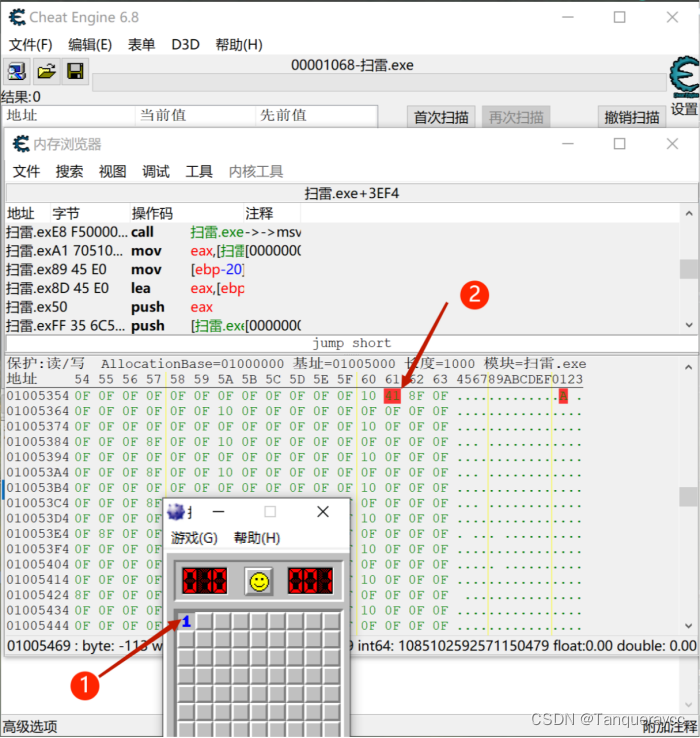Click disassembler scrollbar down arrow
This screenshot has width=700, height=738.
tap(689, 325)
